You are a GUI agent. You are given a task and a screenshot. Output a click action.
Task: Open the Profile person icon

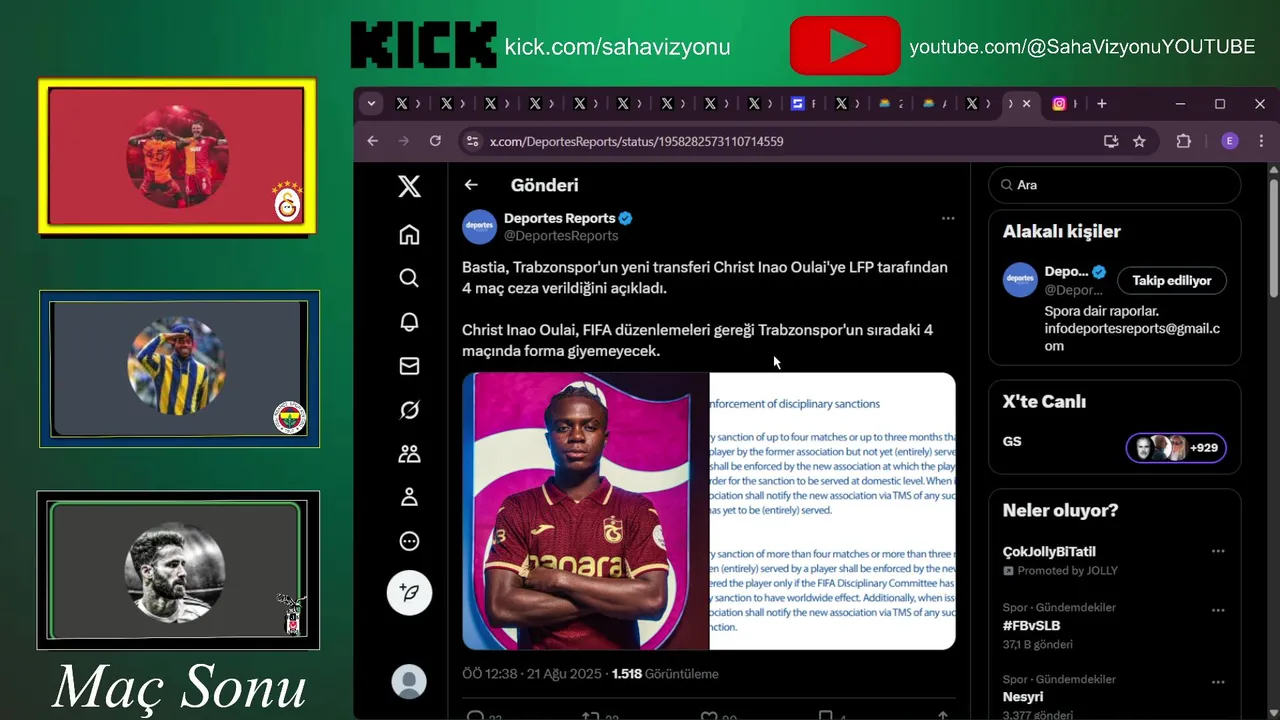[409, 497]
